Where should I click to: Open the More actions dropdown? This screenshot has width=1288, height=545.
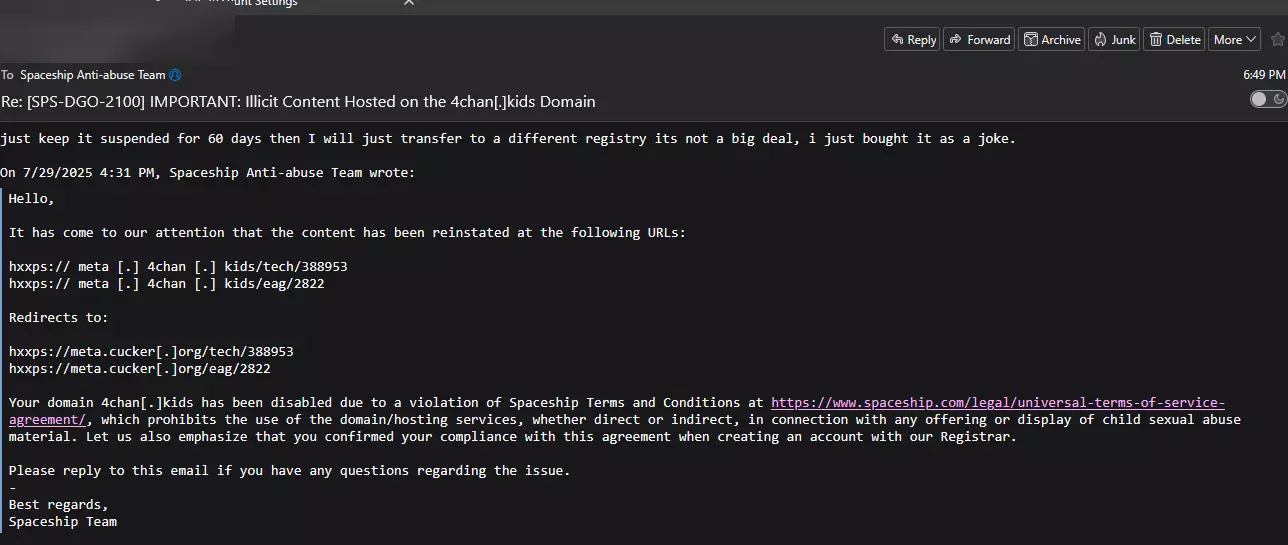point(1234,39)
